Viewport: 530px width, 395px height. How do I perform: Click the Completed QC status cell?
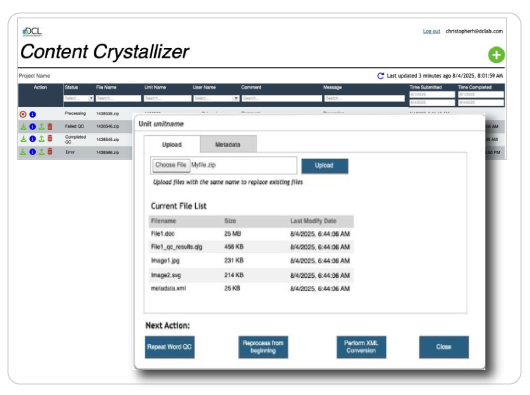point(75,139)
